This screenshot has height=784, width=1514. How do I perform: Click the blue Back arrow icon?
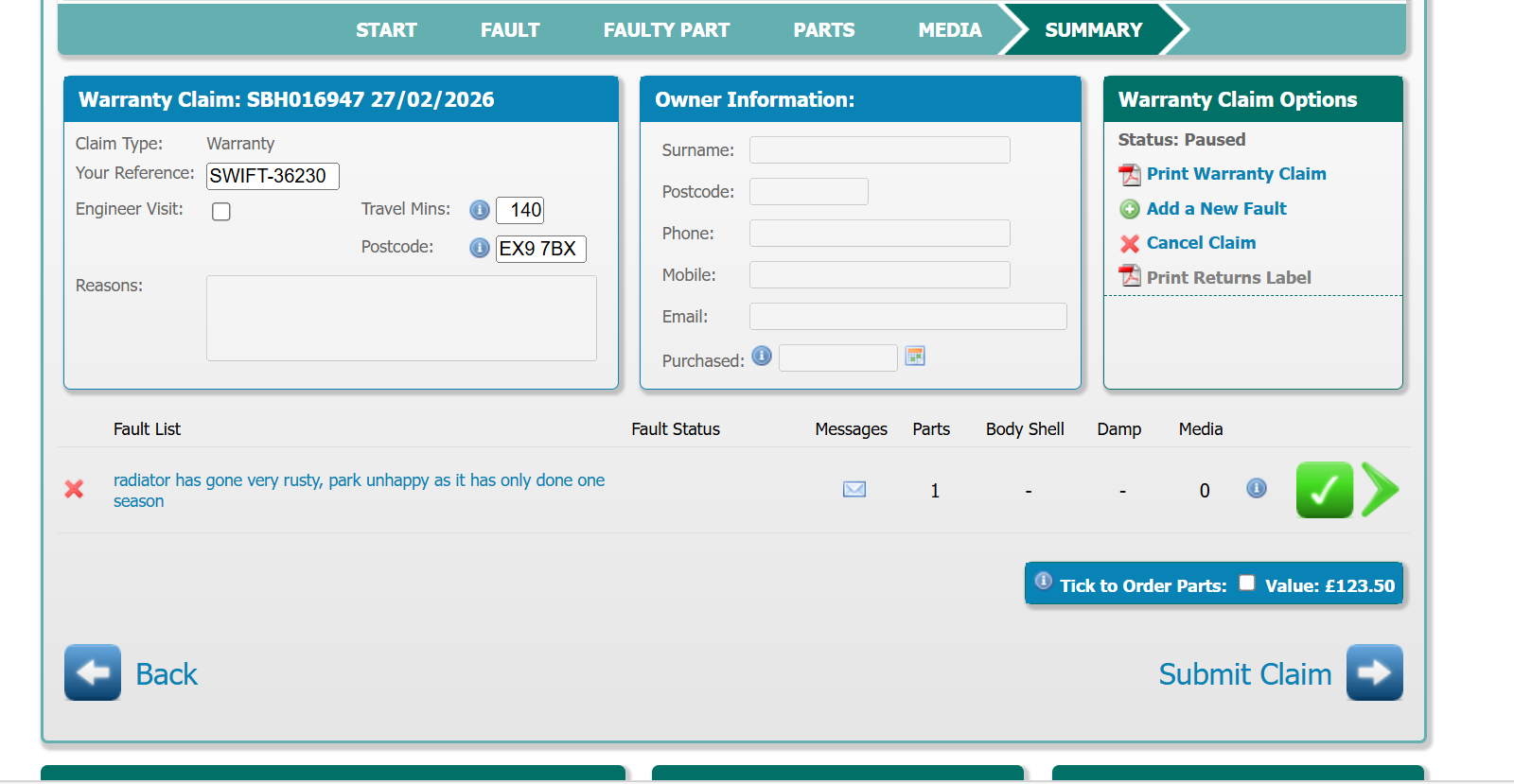tap(93, 672)
